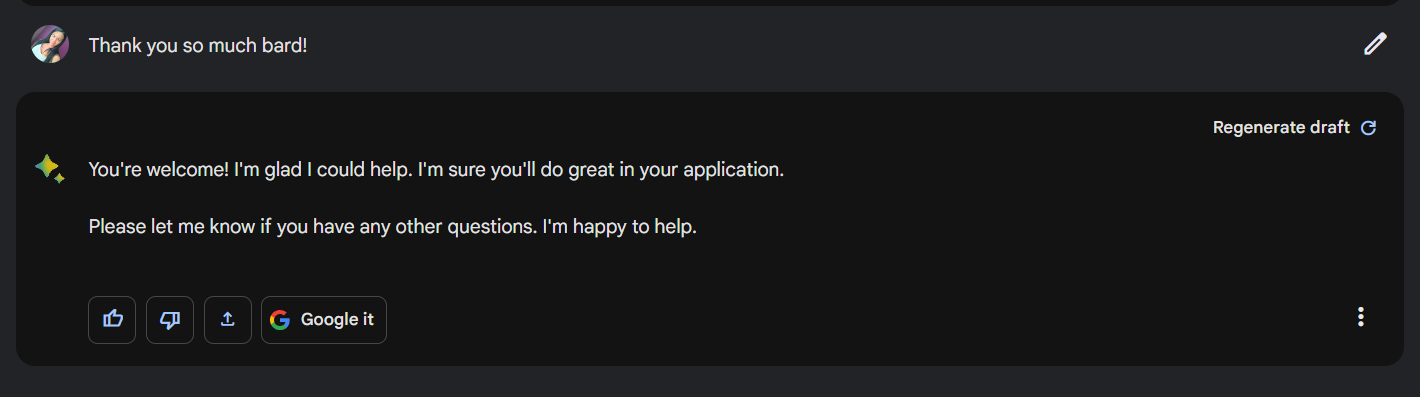Open the three-dot more options menu
Viewport: 1420px width, 397px height.
point(1360,317)
